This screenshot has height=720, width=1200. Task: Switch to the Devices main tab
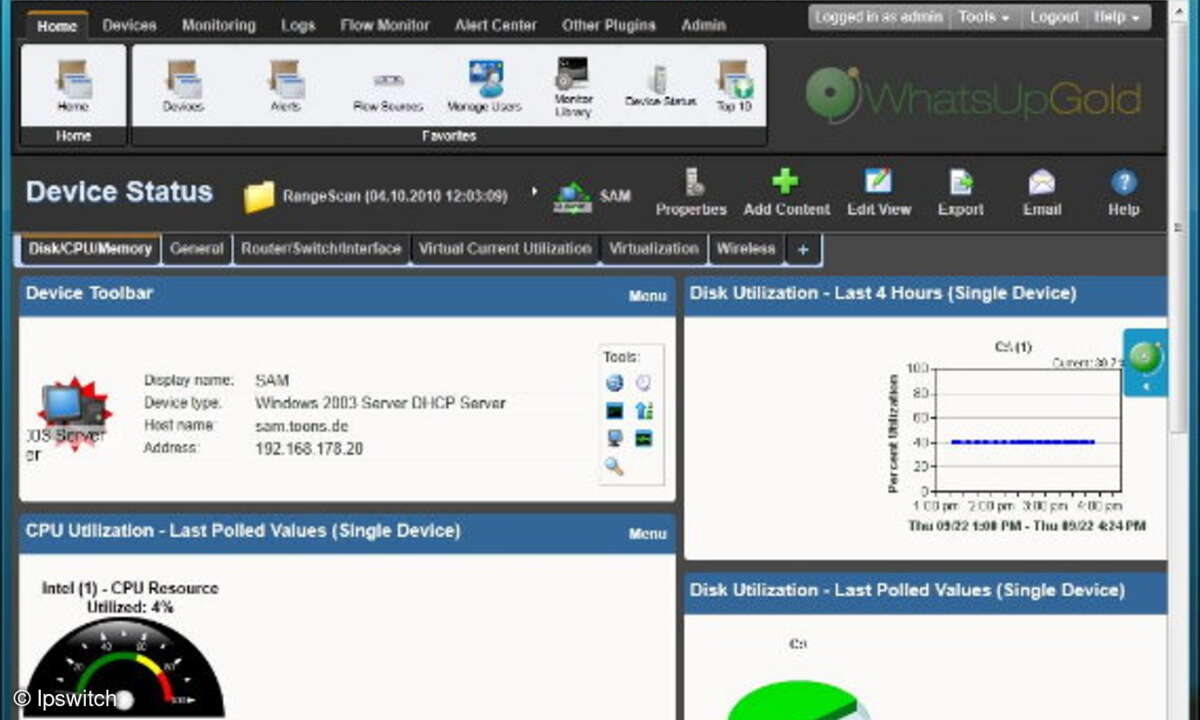(129, 25)
